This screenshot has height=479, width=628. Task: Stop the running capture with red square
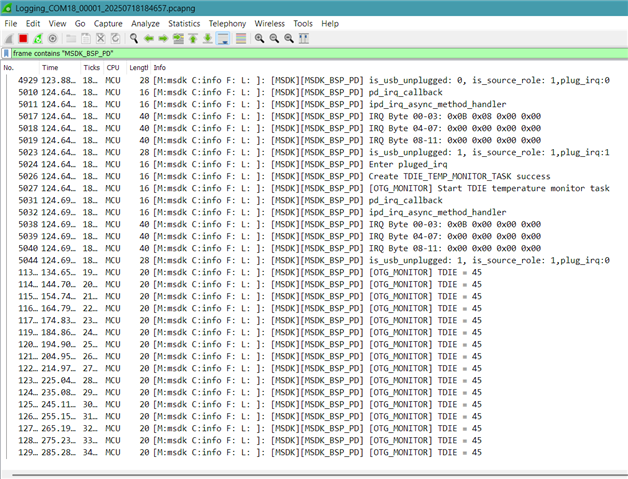pyautogui.click(x=23, y=38)
